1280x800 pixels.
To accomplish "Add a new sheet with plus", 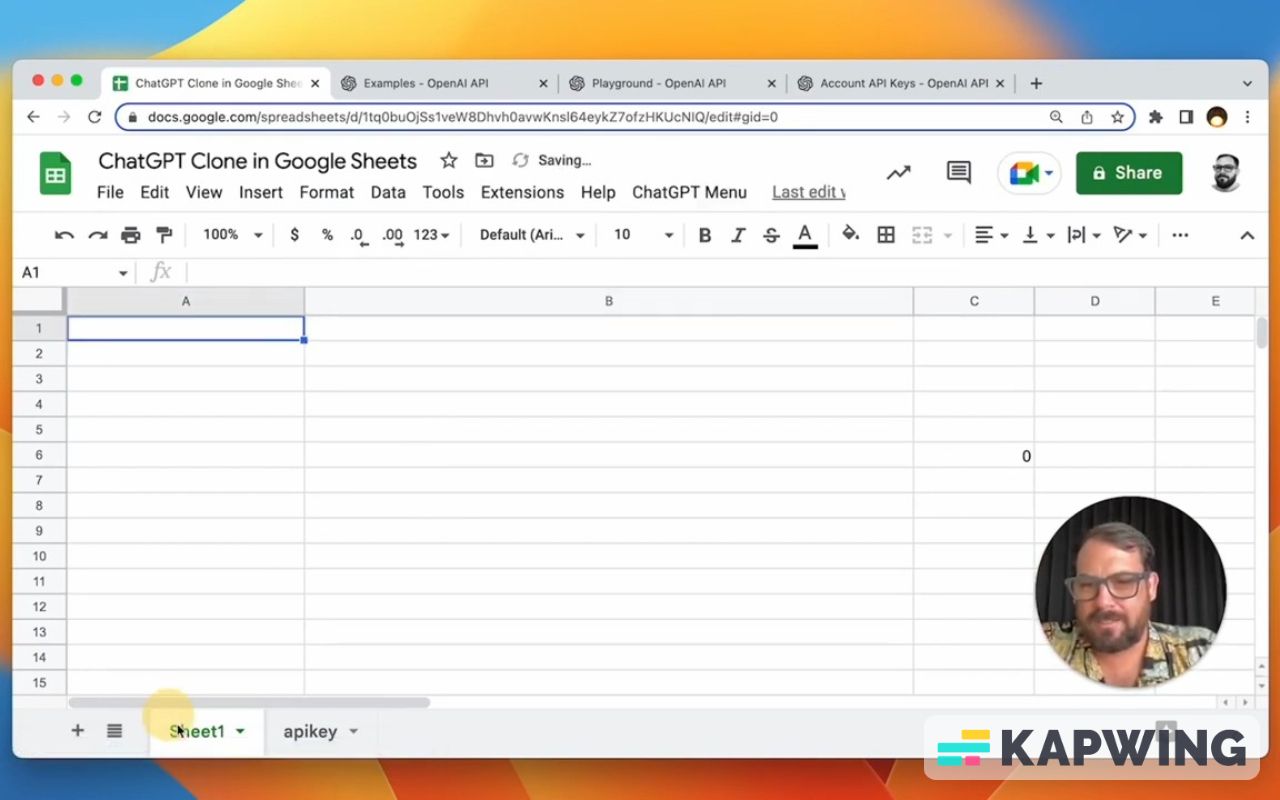I will click(x=77, y=731).
